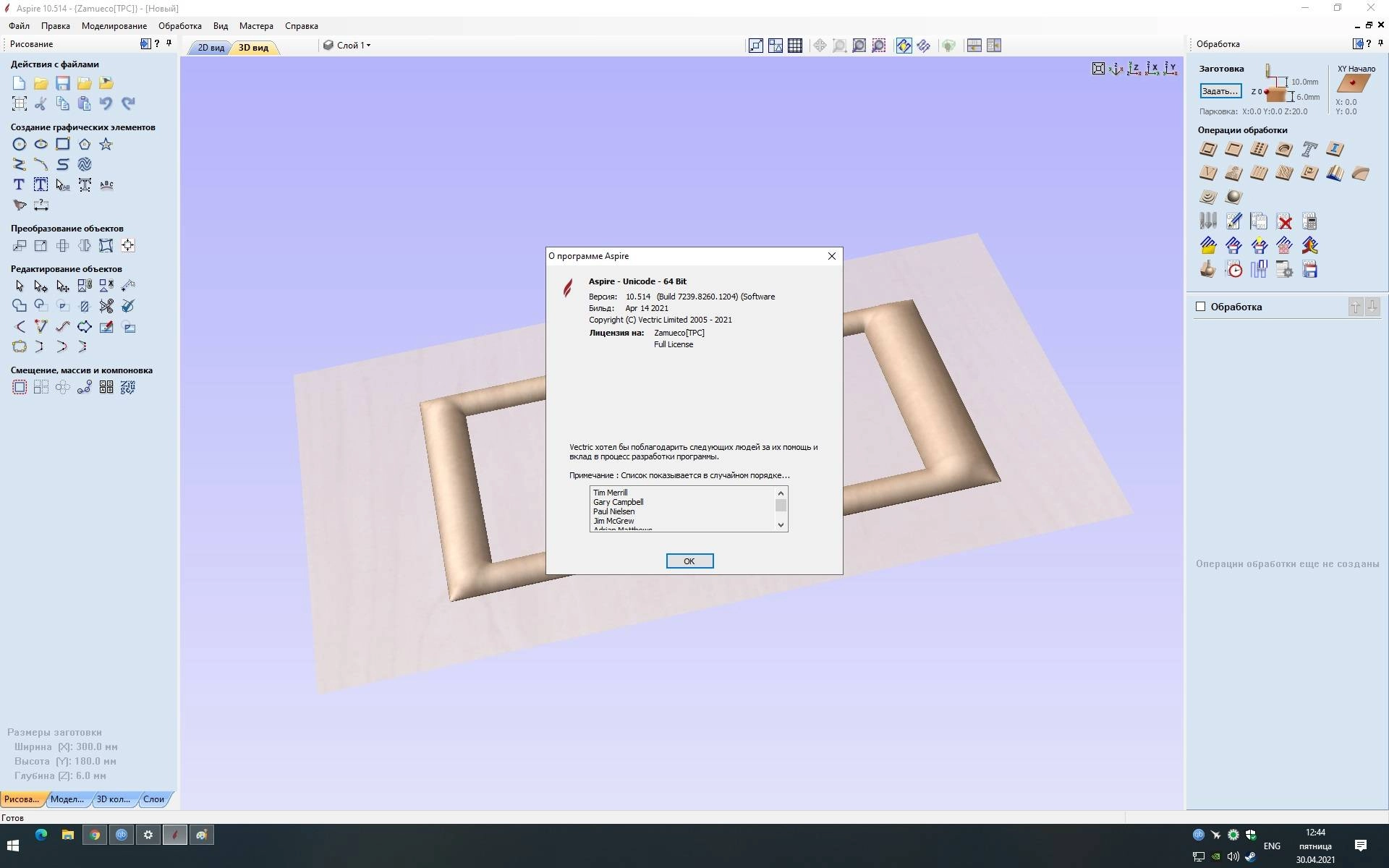Open the Справка menu
Viewport: 1389px width, 868px height.
(302, 25)
